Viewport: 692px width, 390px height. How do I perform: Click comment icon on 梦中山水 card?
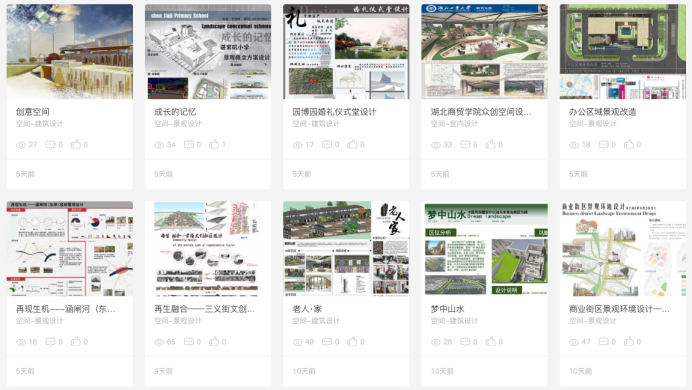(x=465, y=341)
